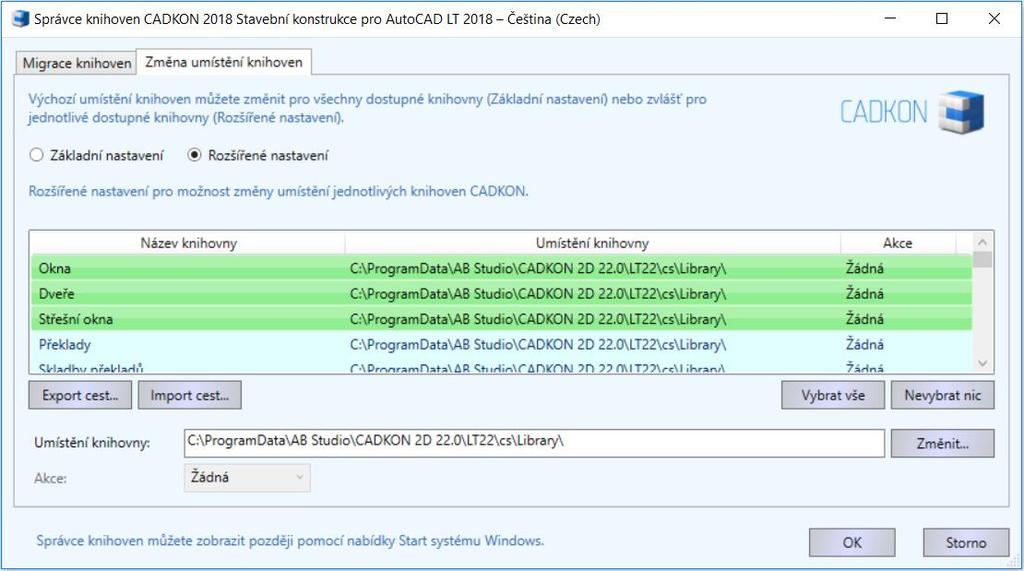Minimize the Správce knihoven window
1024x571 pixels.
[889, 18]
